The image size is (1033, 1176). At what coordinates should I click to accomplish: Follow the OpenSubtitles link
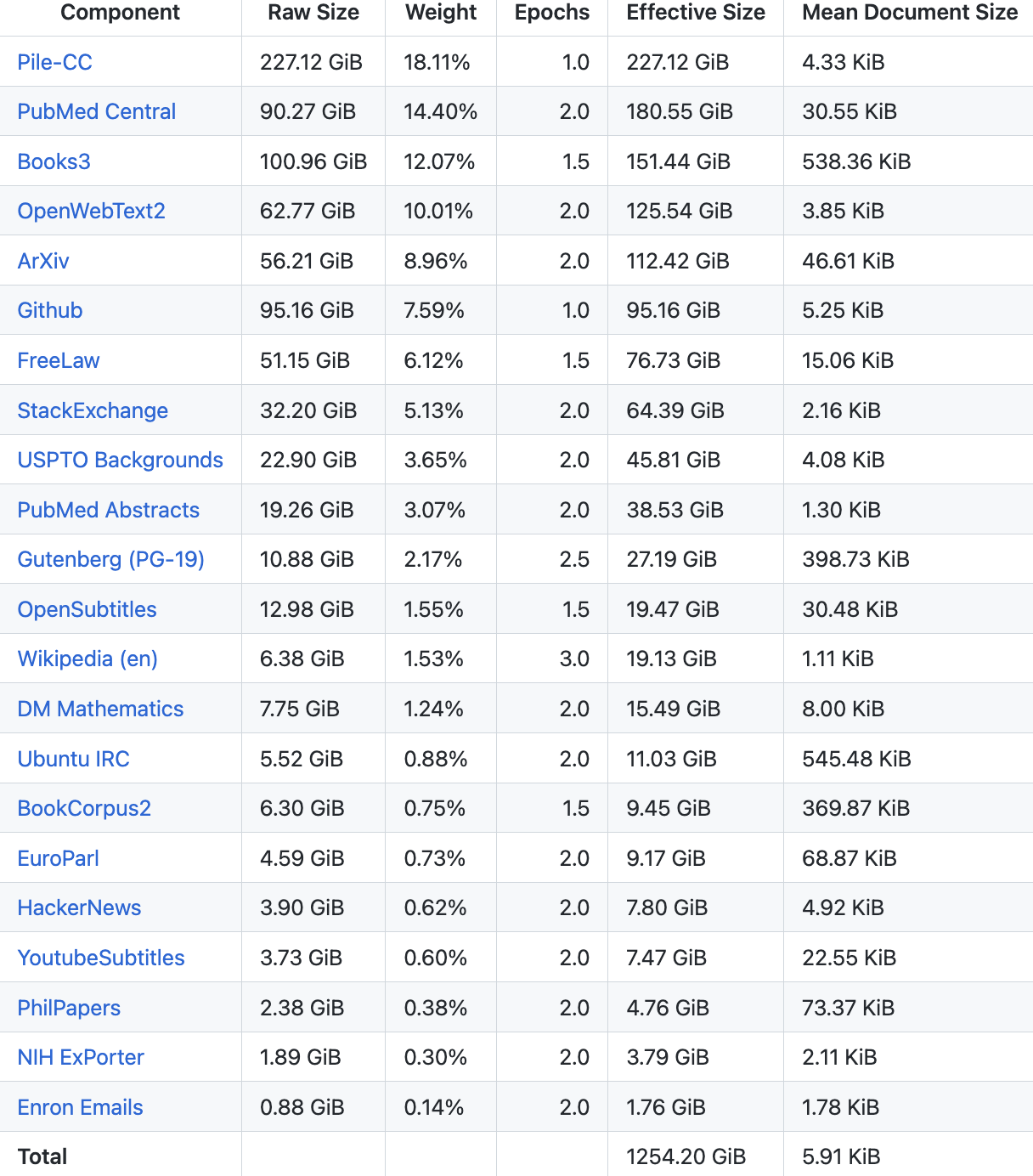coord(87,609)
